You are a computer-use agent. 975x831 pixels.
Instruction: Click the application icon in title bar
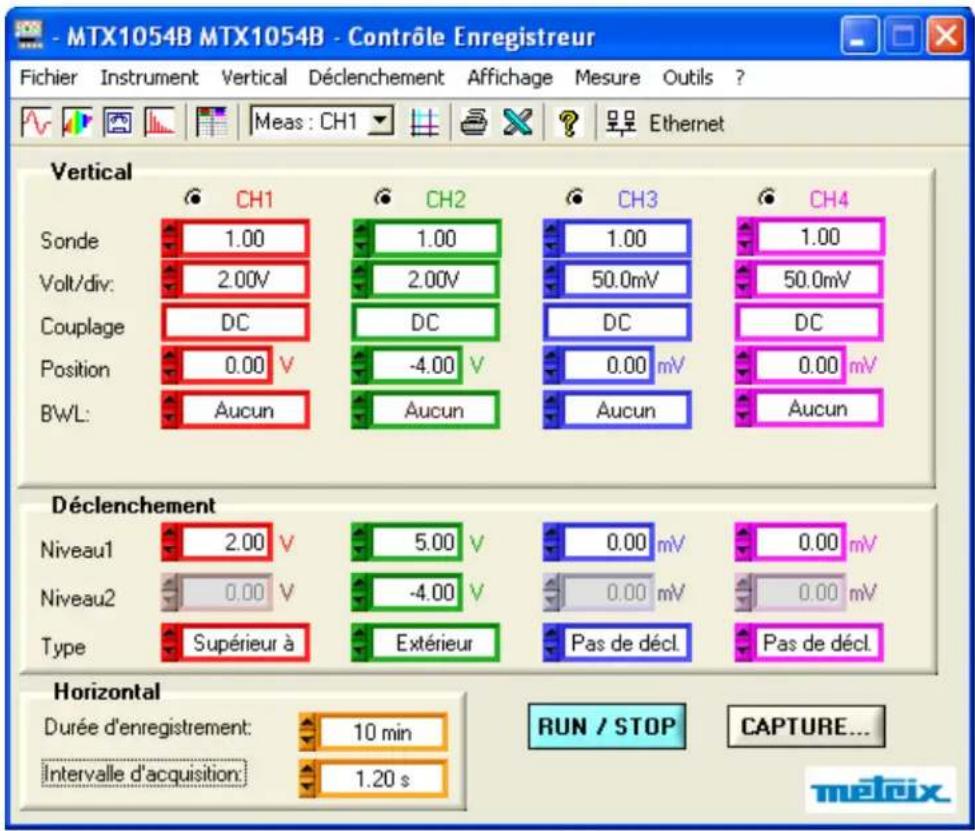(x=29, y=35)
